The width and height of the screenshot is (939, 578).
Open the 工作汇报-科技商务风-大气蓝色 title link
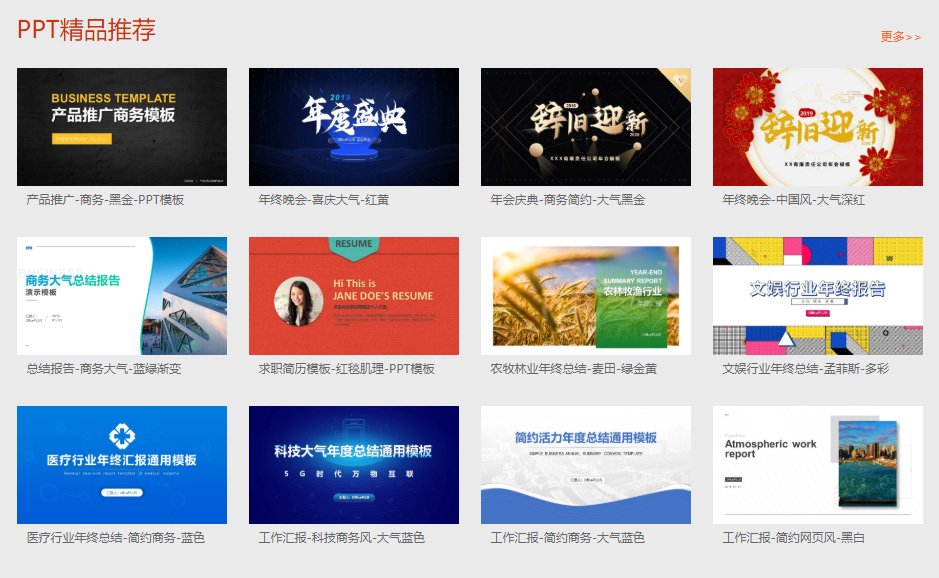click(342, 538)
